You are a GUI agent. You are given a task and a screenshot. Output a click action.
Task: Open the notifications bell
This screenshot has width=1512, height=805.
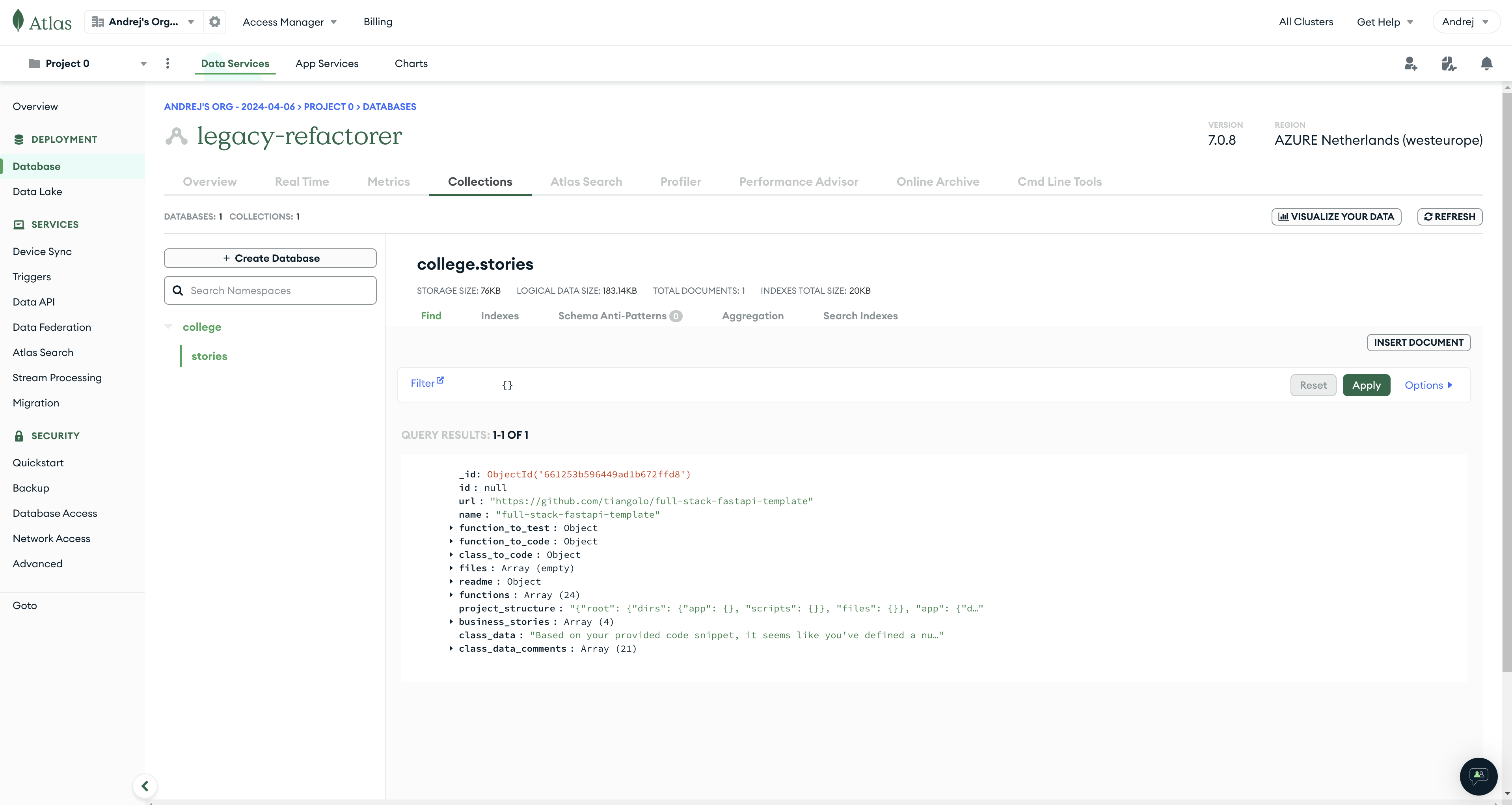click(1486, 63)
